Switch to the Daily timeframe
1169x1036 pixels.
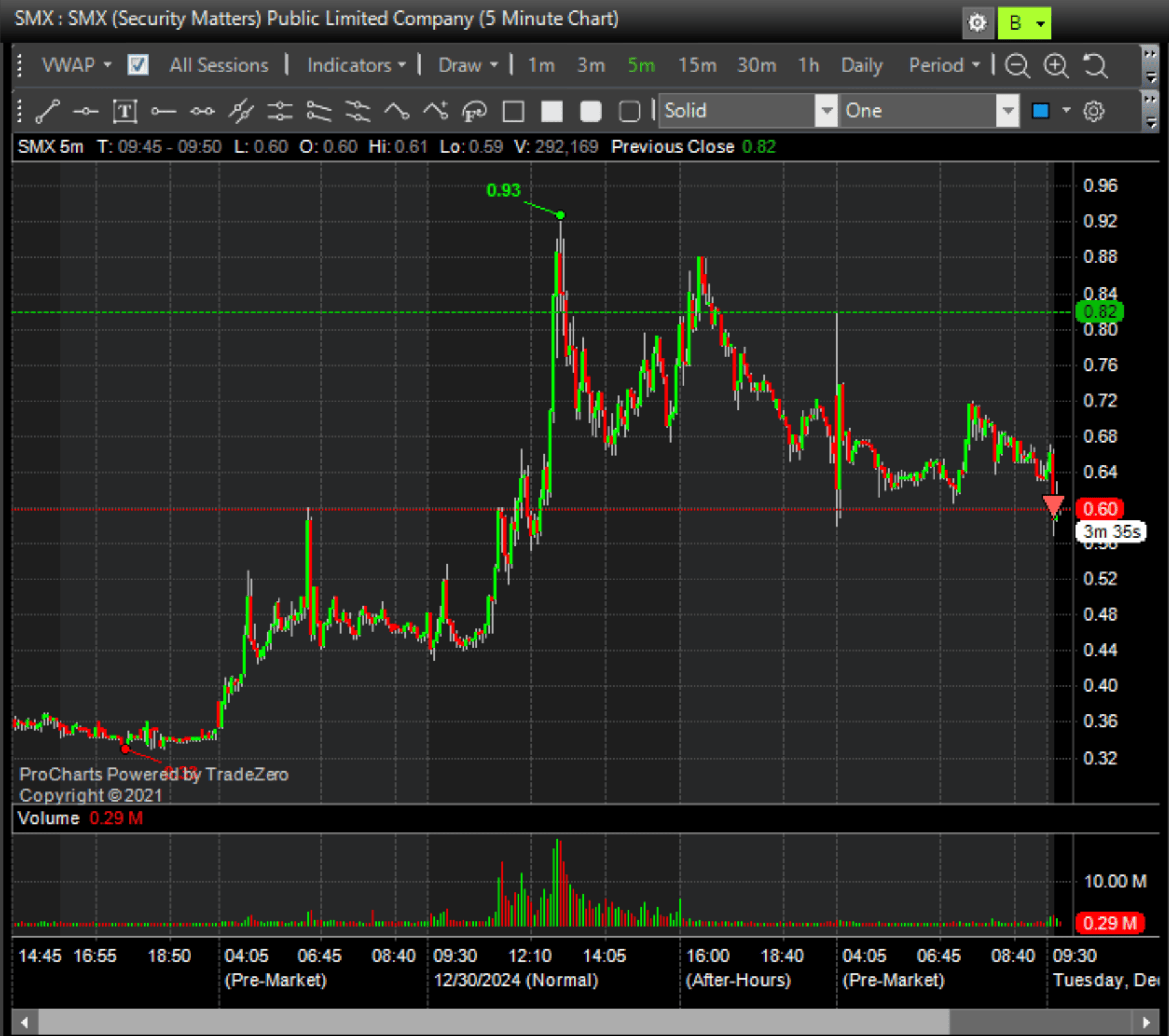[861, 65]
